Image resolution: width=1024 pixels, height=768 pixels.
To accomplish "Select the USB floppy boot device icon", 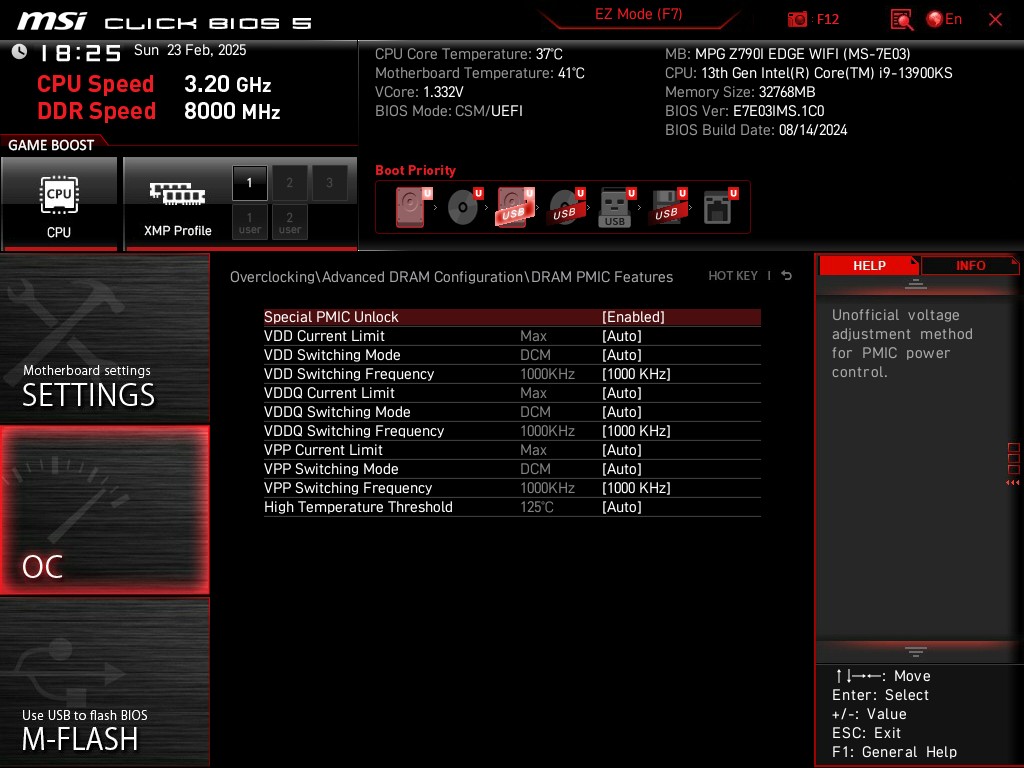I will 667,207.
